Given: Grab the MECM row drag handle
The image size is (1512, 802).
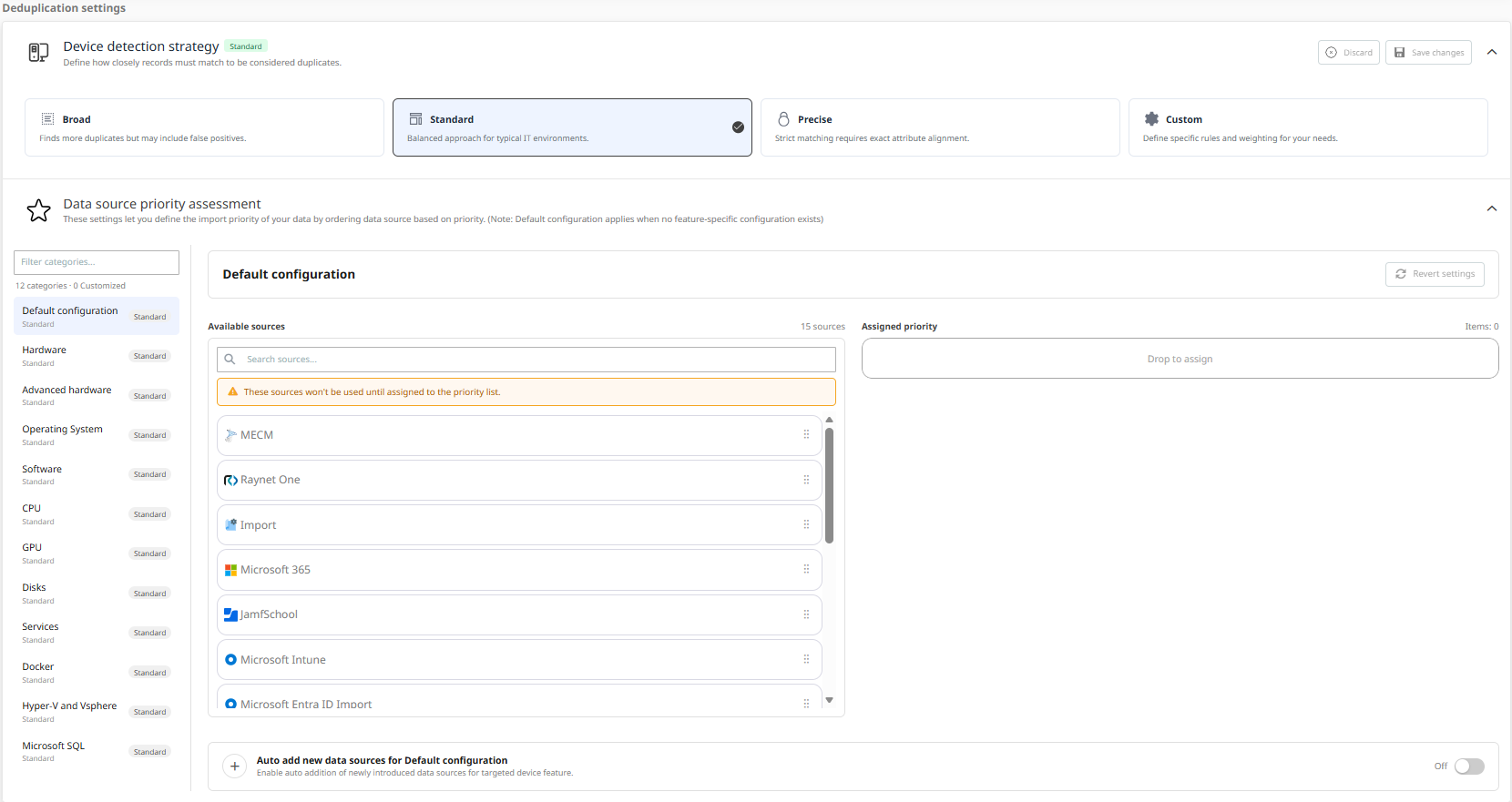Looking at the screenshot, I should (x=806, y=435).
